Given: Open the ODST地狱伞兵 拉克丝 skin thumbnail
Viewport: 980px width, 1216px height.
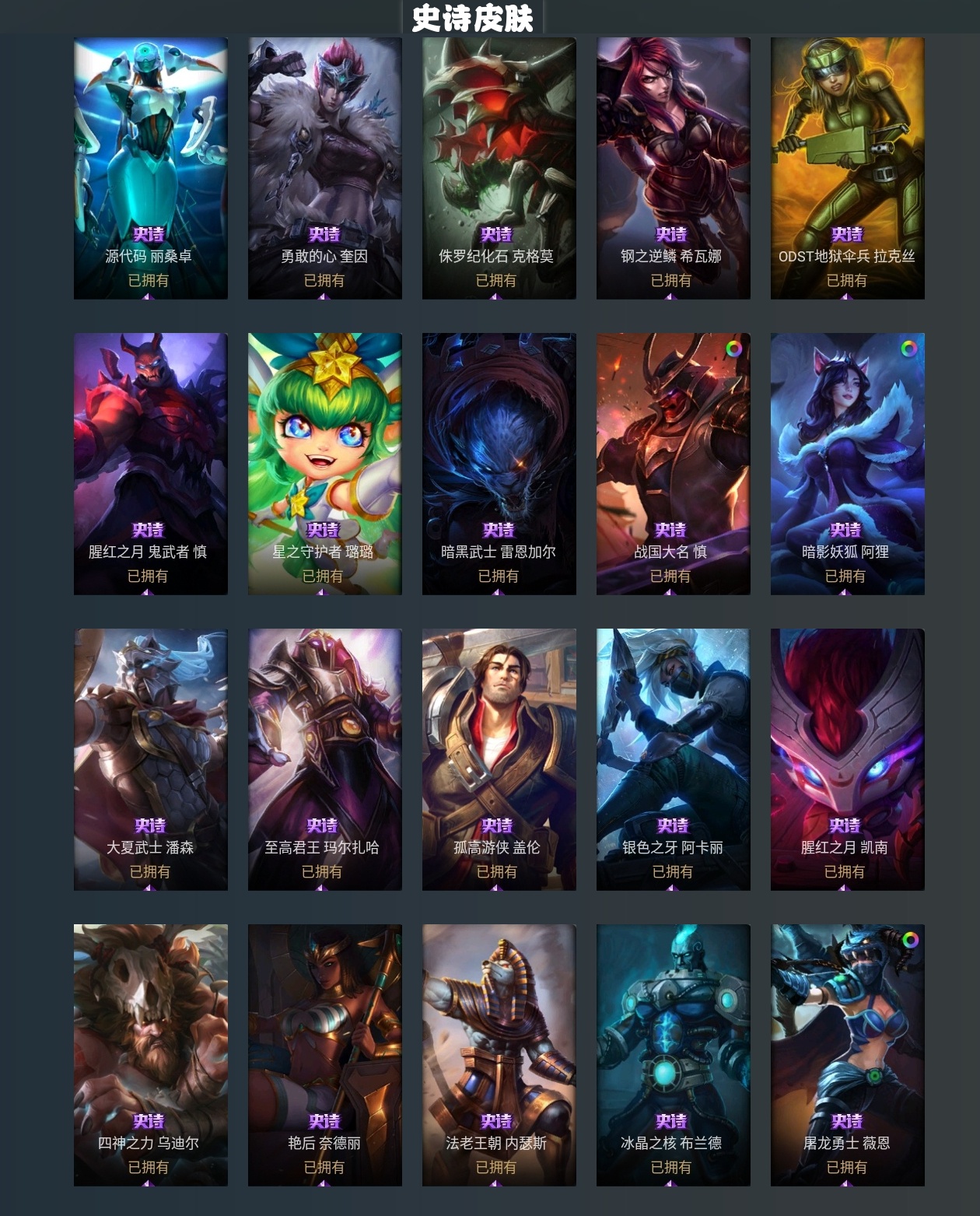Looking at the screenshot, I should coord(848,168).
